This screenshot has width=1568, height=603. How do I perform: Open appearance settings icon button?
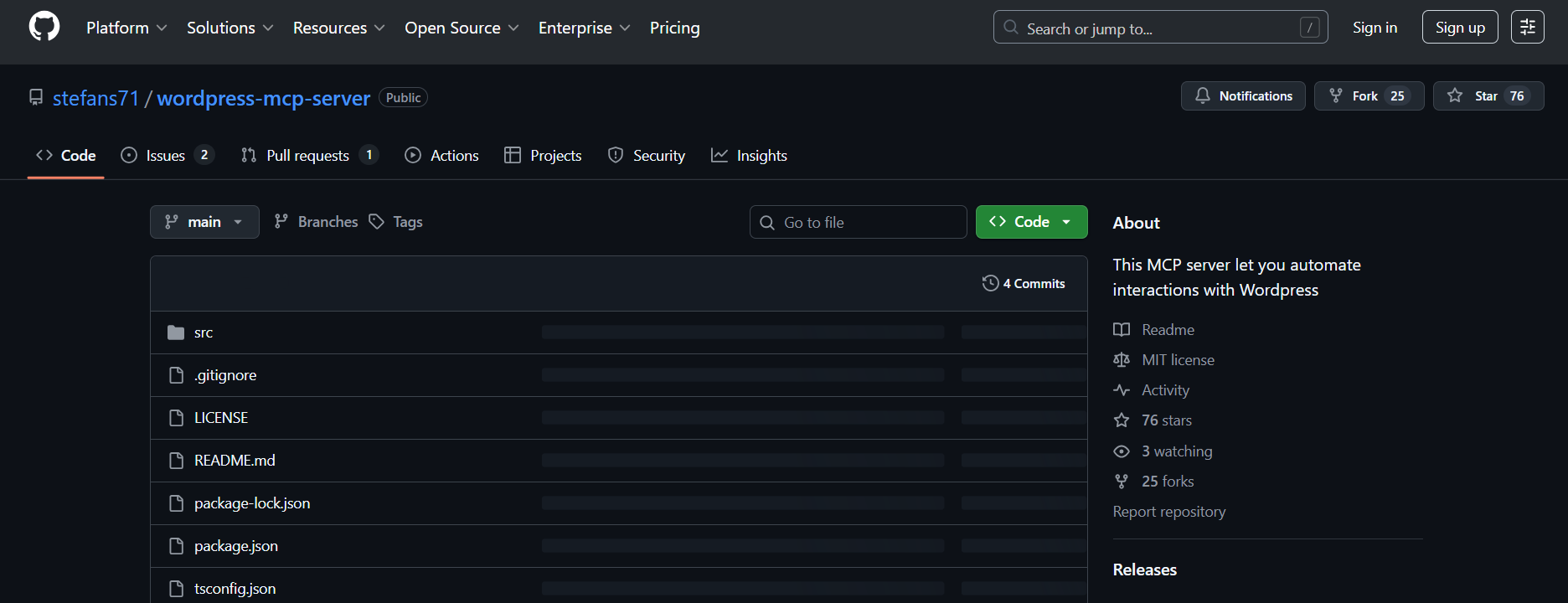[x=1527, y=28]
